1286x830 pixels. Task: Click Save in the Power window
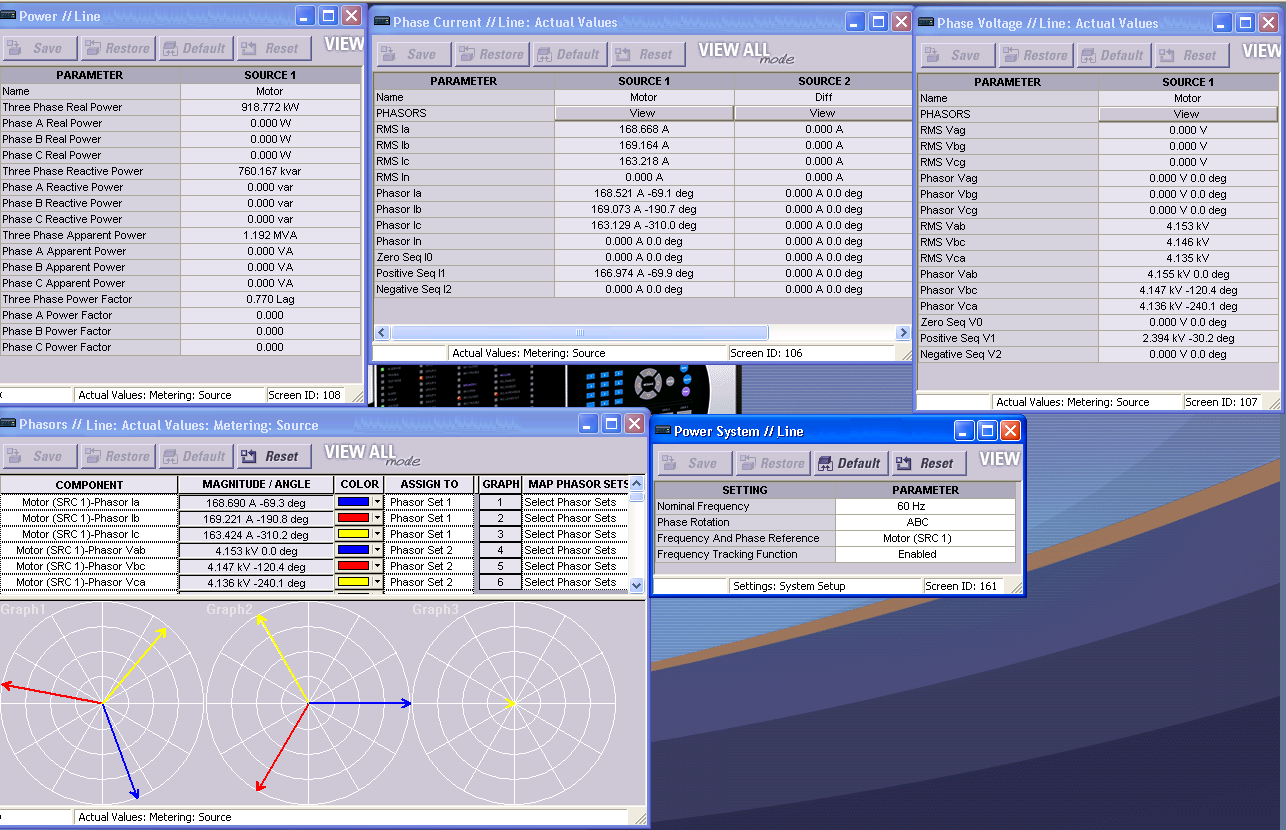(x=39, y=48)
